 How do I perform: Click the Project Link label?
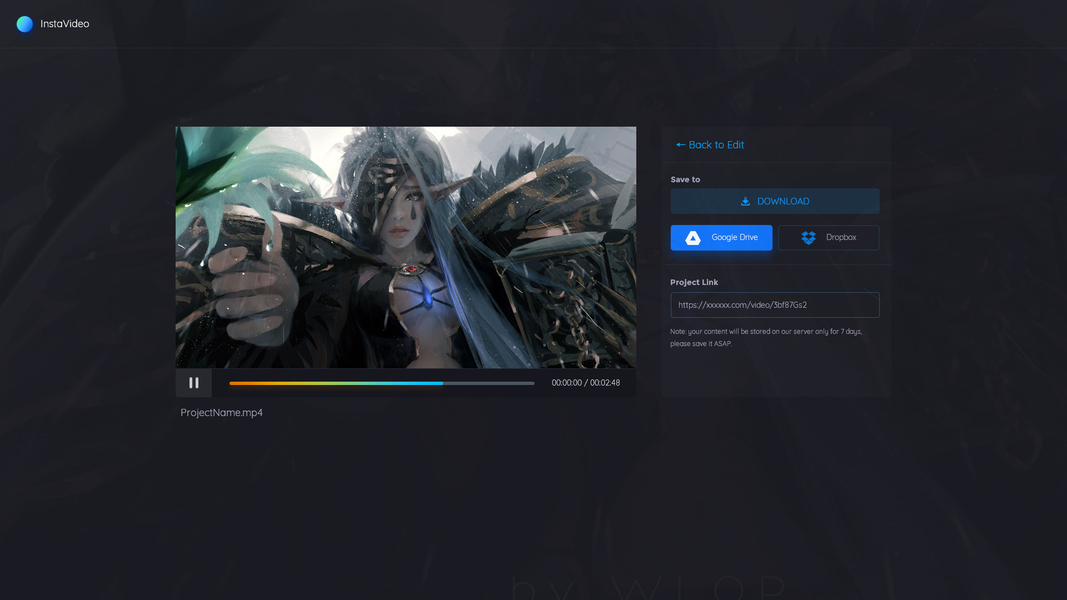pos(694,282)
